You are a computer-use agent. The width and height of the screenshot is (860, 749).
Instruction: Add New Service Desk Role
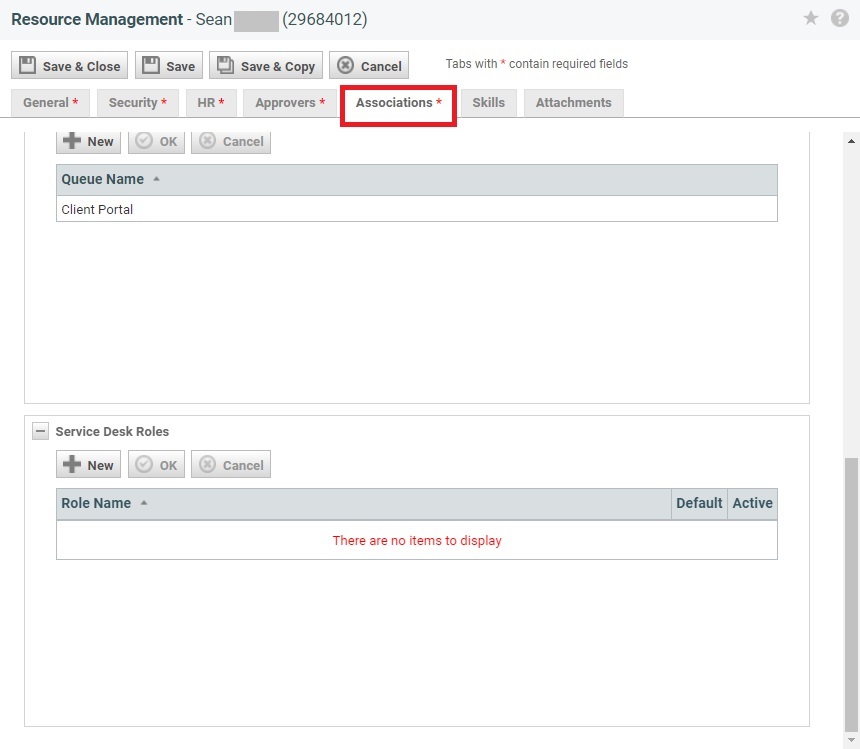[89, 465]
